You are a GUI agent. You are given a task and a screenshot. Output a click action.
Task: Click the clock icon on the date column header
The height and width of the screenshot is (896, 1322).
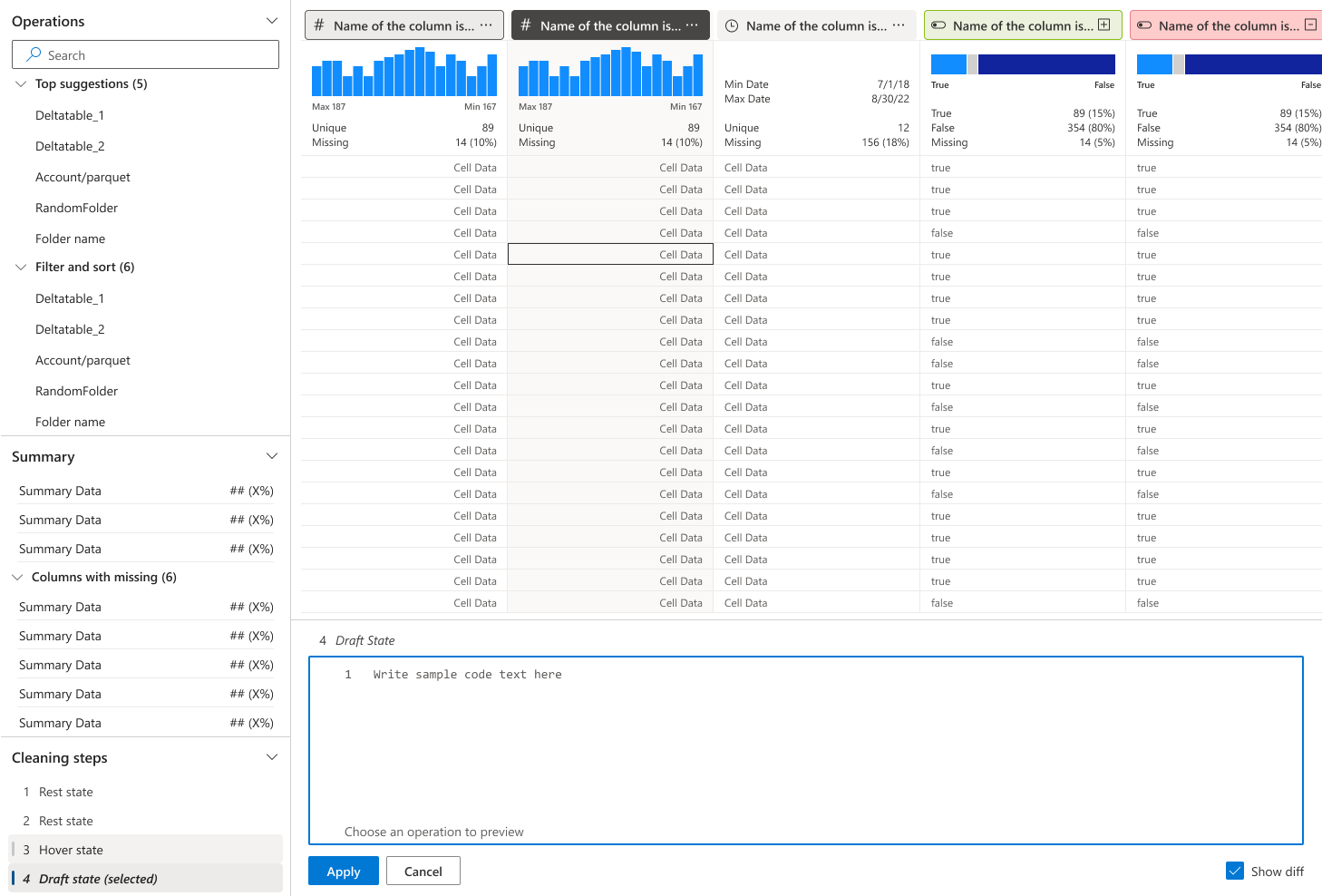pyautogui.click(x=732, y=26)
